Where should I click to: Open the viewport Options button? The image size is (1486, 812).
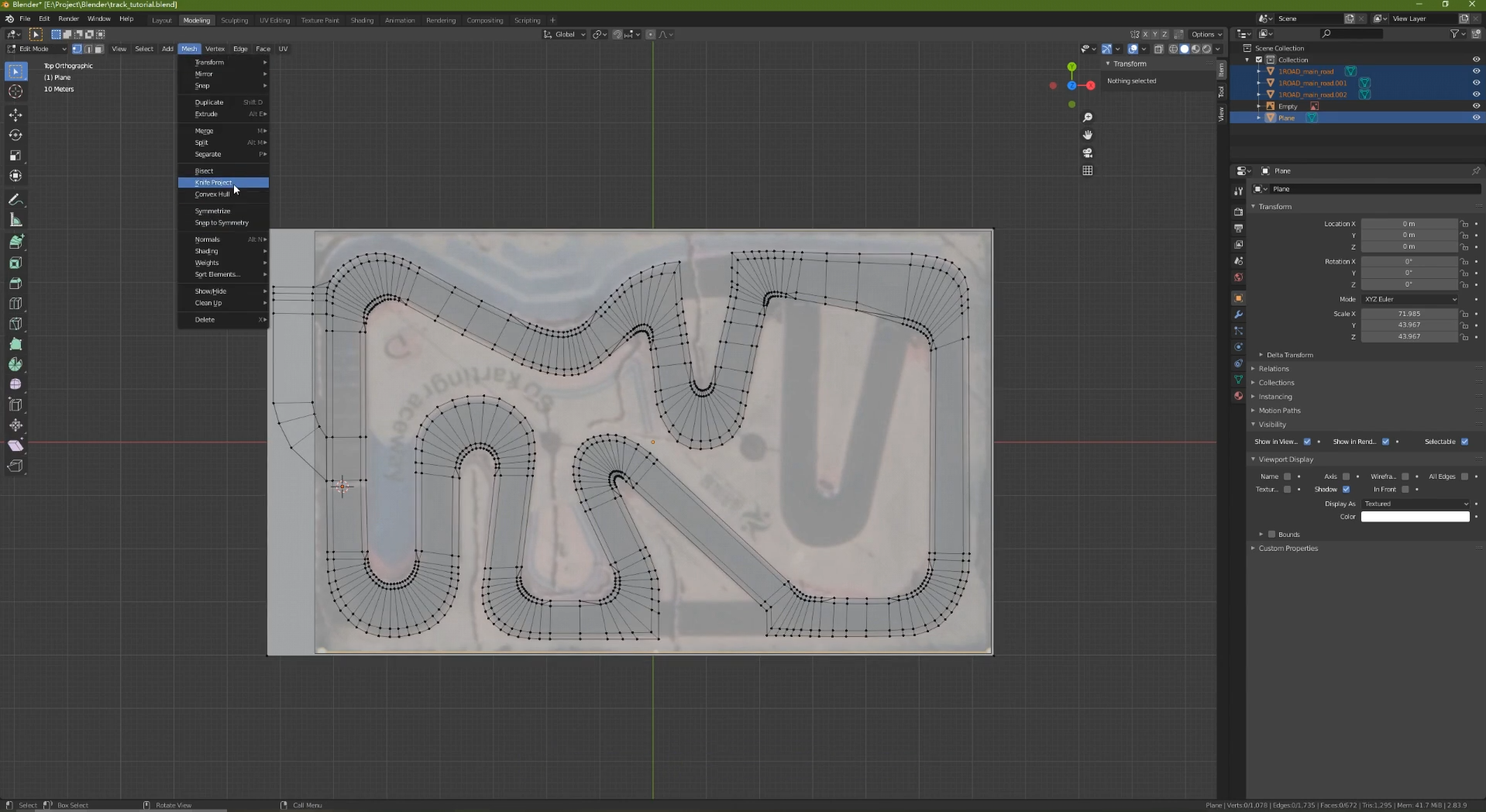[1206, 34]
